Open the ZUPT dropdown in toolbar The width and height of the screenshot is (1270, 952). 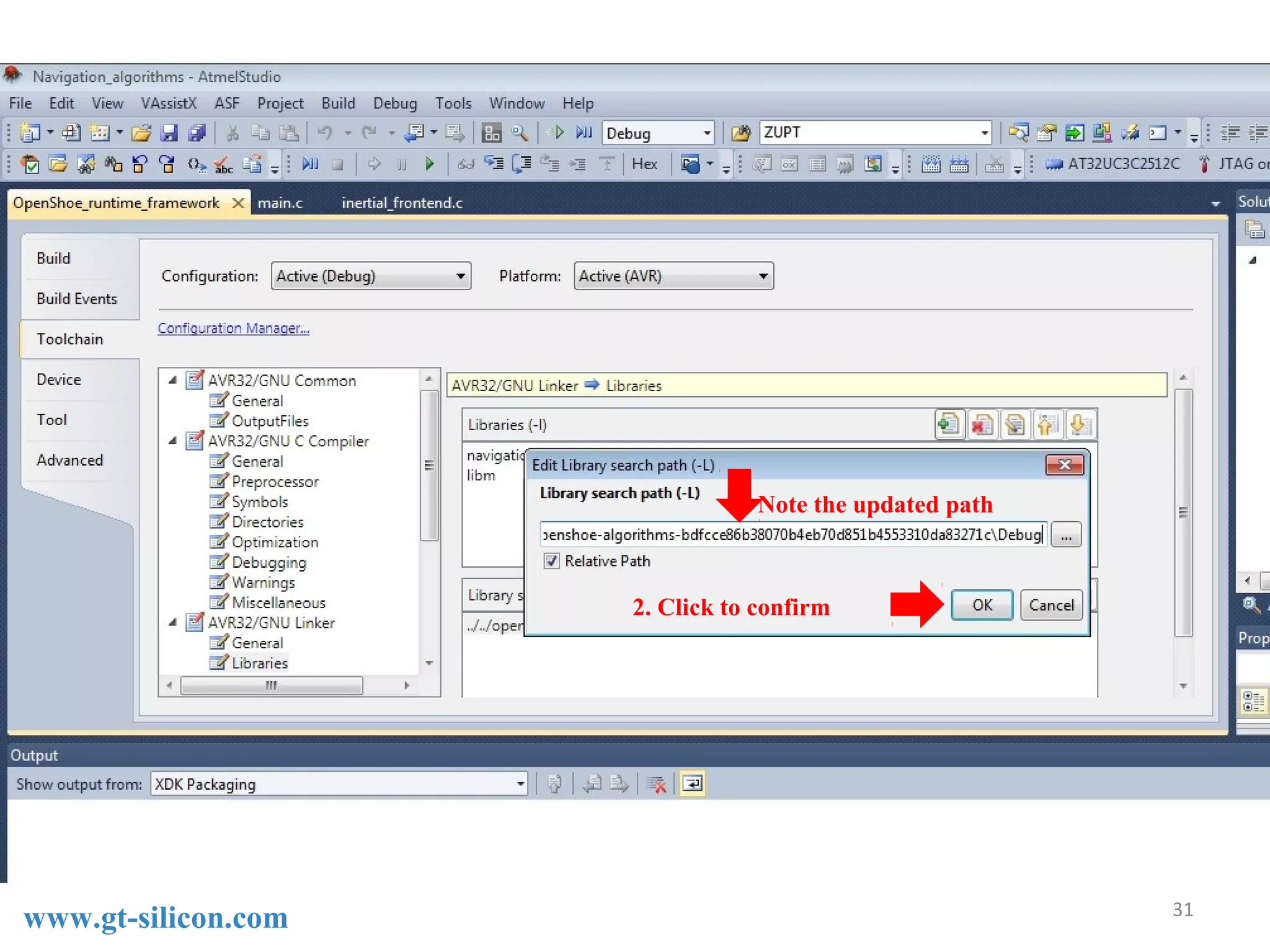pyautogui.click(x=875, y=133)
